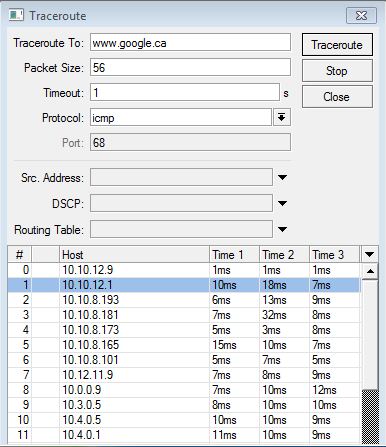Select hop row 10.10.12.9

coord(184,270)
